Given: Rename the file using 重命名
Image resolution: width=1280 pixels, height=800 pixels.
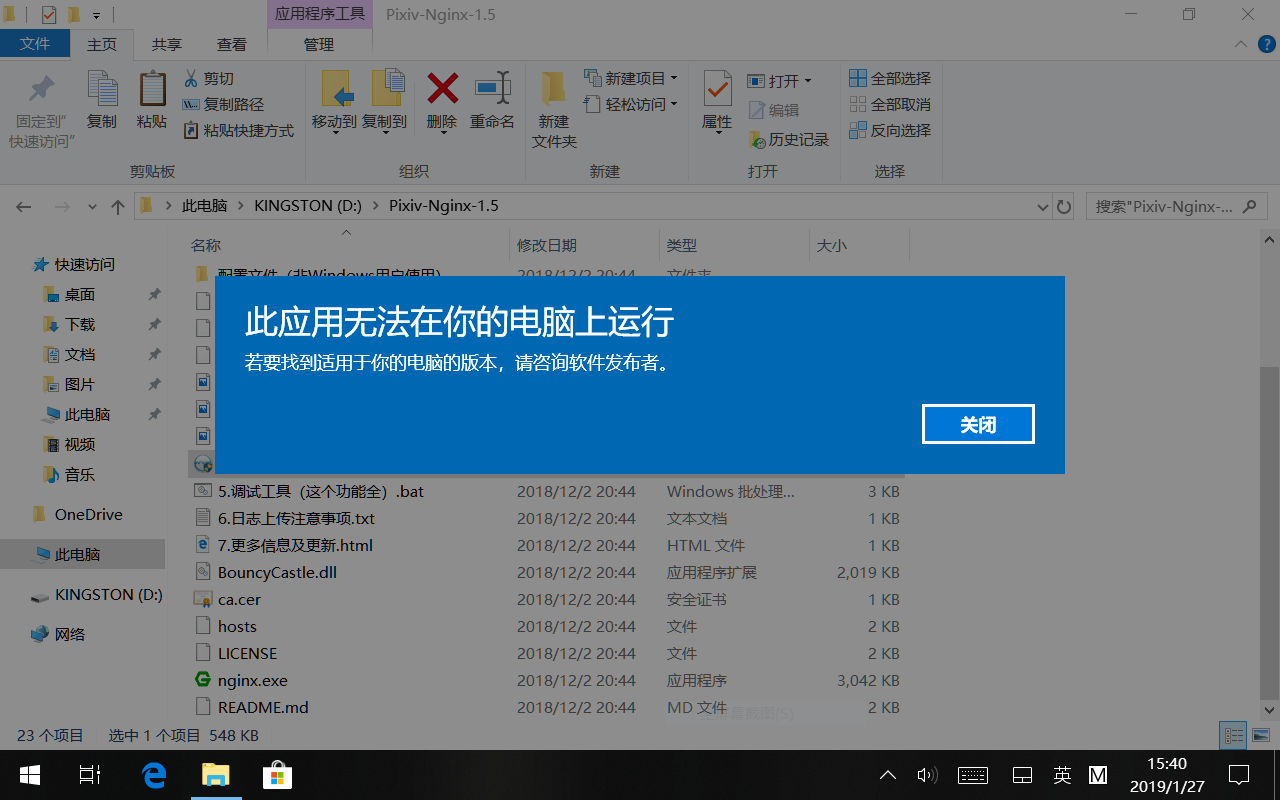Looking at the screenshot, I should (x=492, y=100).
